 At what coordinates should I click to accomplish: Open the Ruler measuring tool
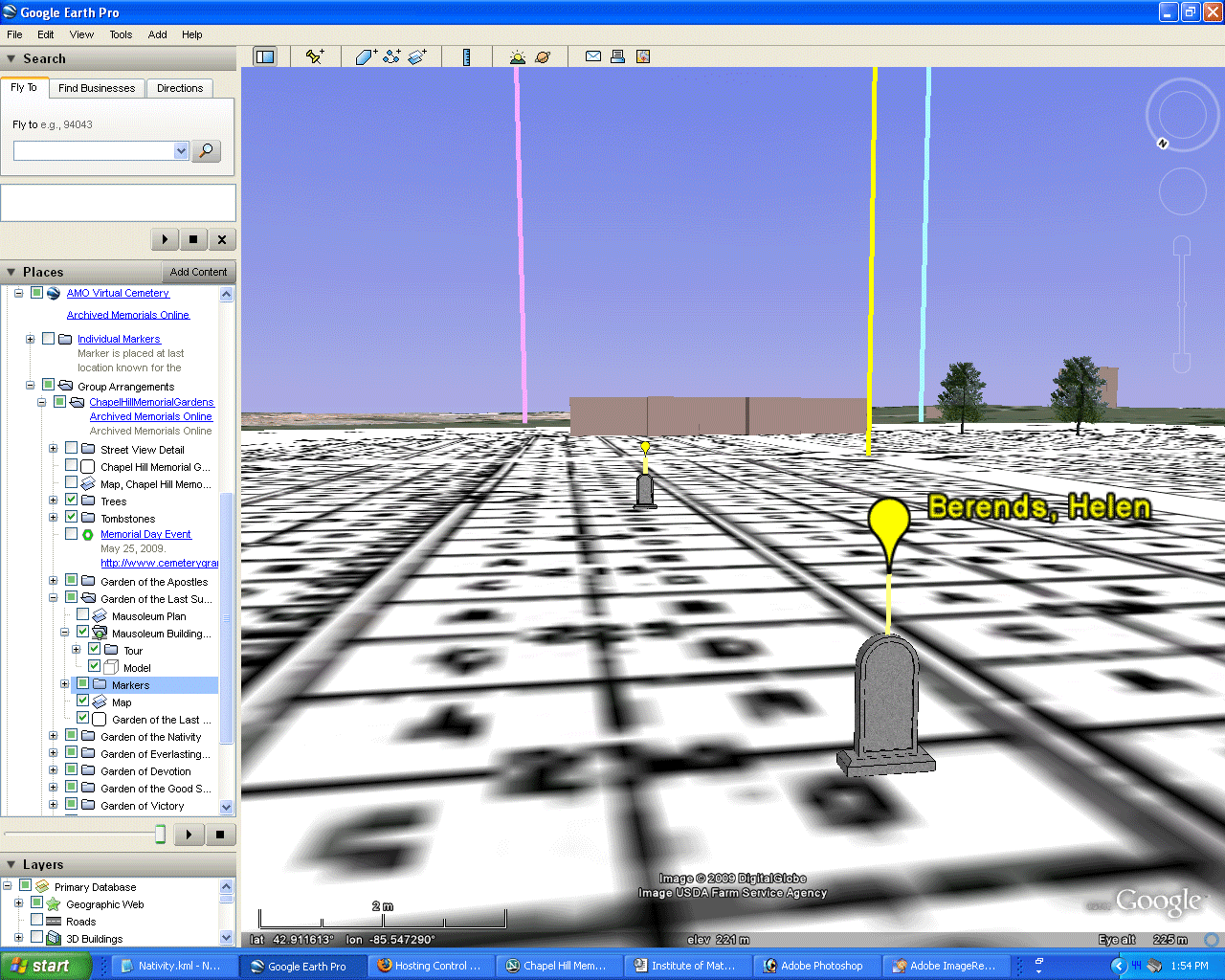coord(467,57)
